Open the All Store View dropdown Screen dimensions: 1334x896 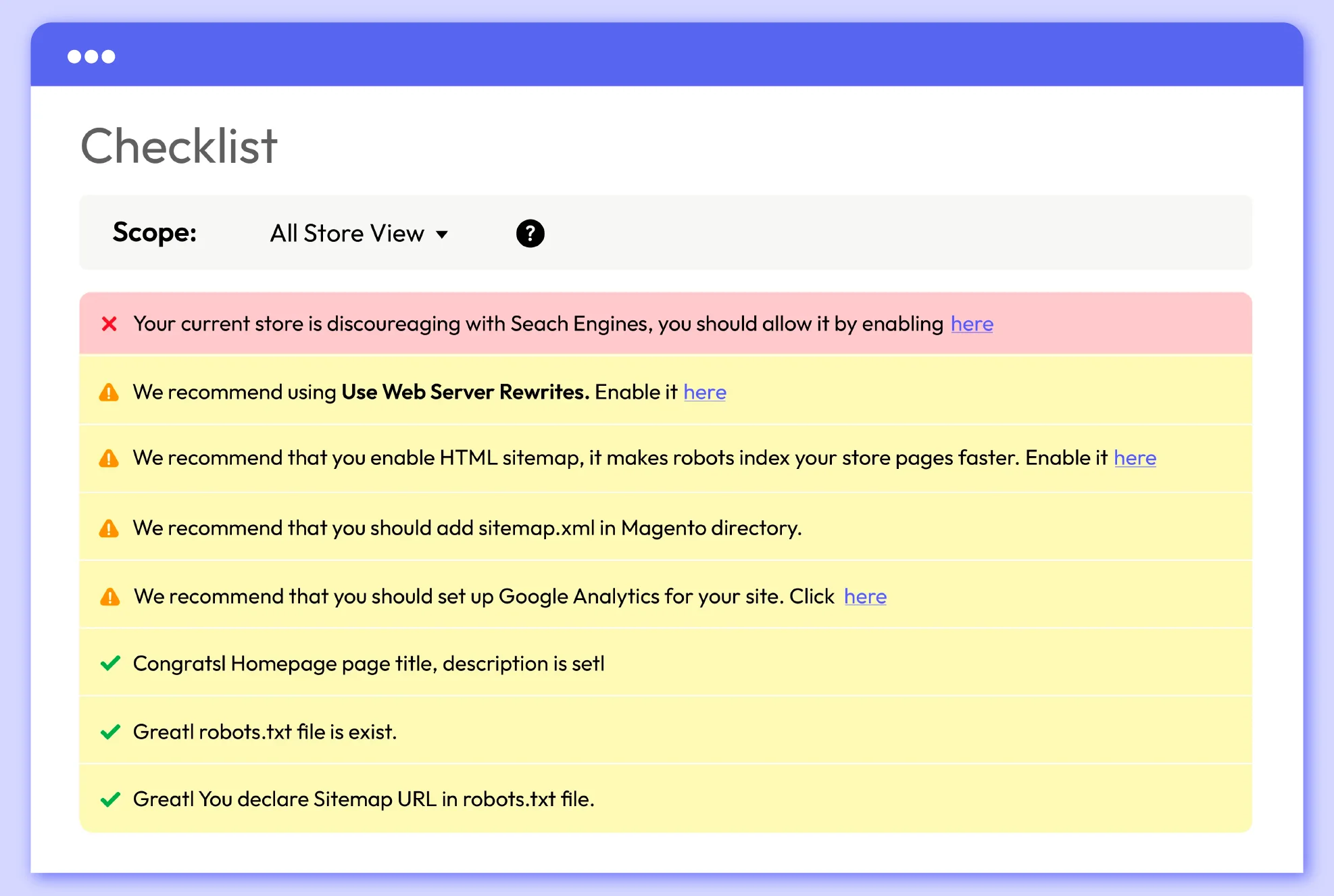coord(347,234)
